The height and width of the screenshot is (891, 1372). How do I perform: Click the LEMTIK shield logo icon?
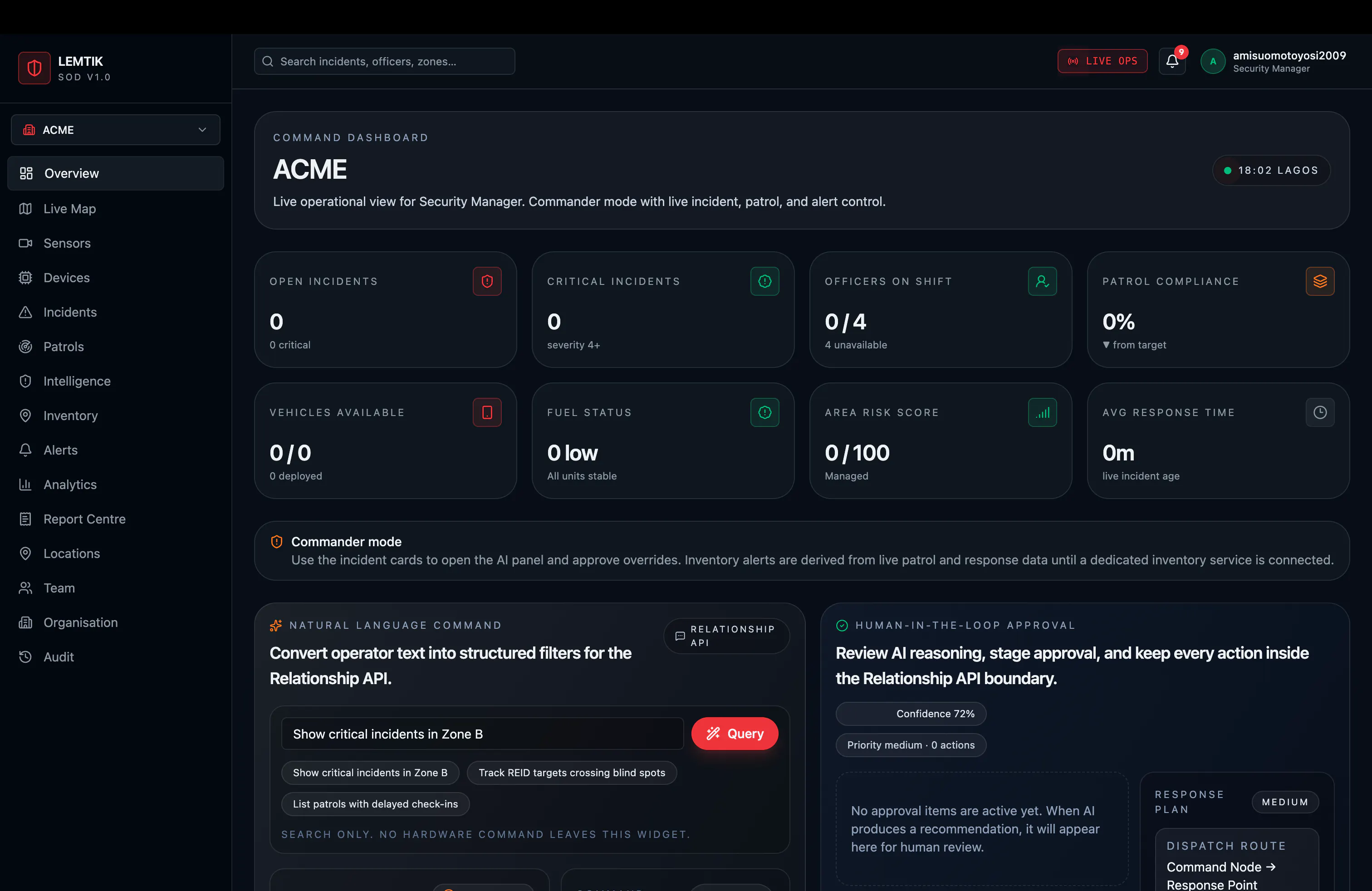point(34,68)
